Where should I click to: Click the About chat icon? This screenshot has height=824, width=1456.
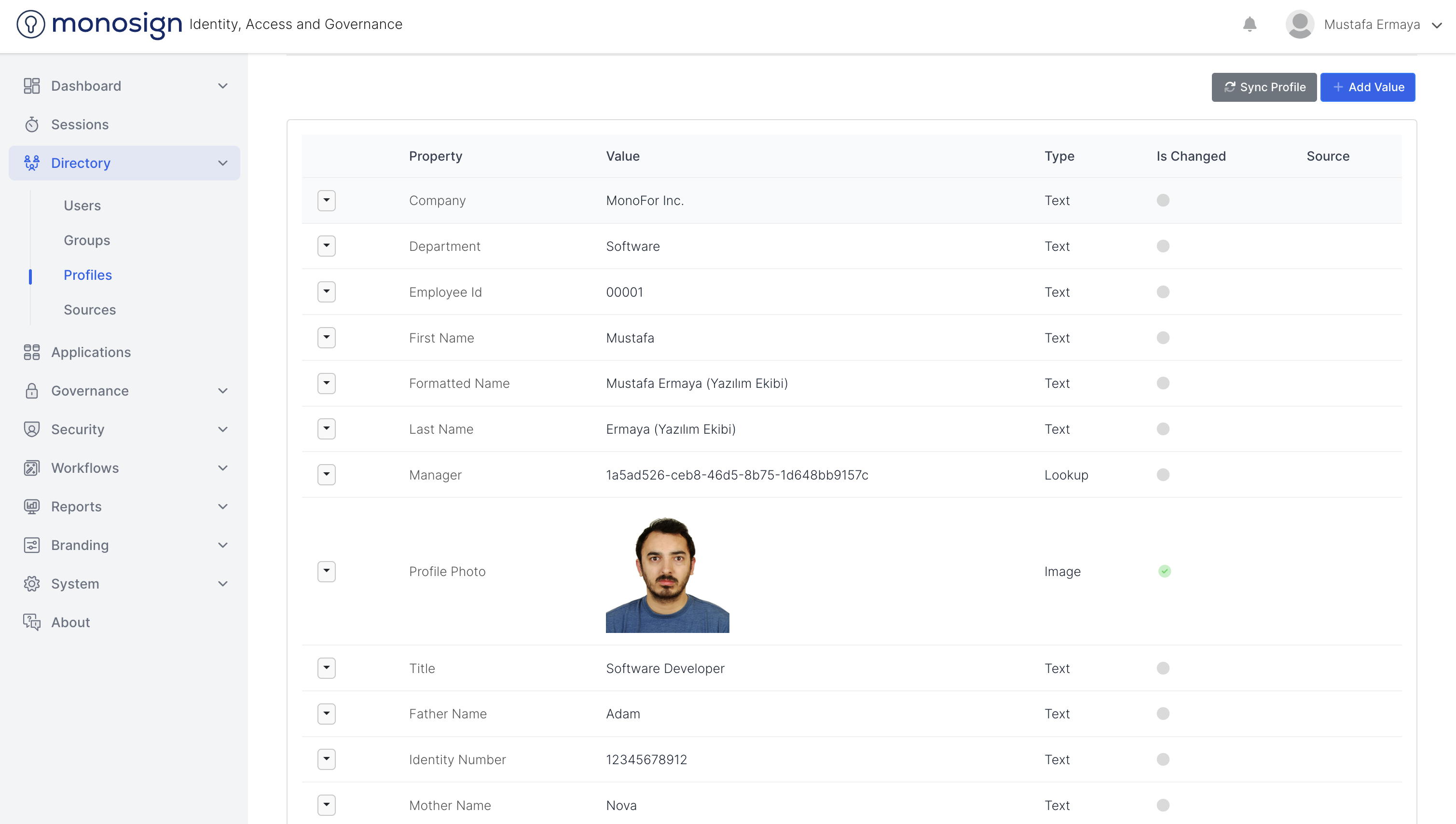(x=32, y=622)
